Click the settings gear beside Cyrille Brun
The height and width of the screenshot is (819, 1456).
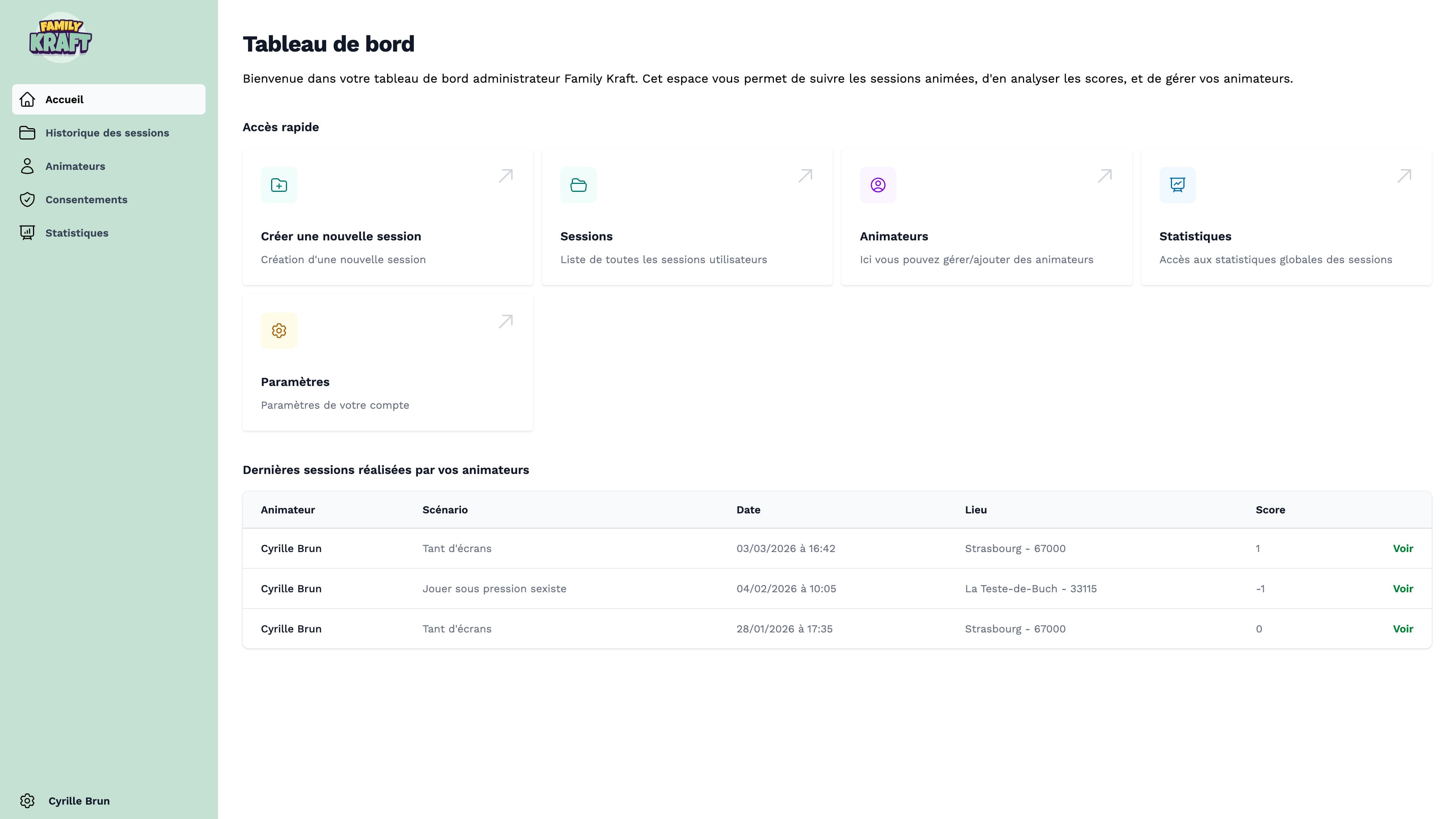[x=27, y=801]
